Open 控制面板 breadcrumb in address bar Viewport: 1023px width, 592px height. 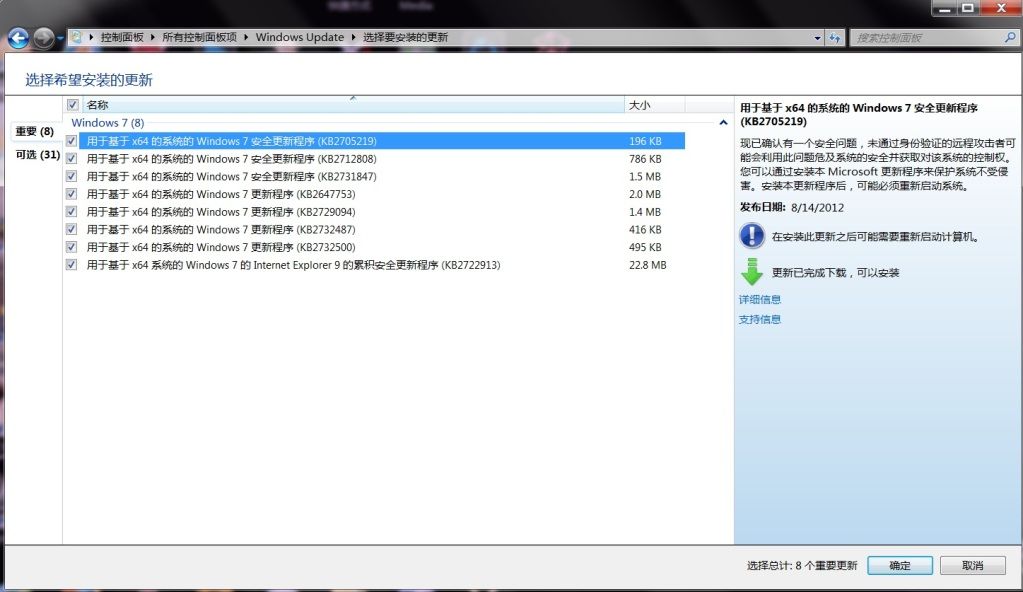[122, 37]
